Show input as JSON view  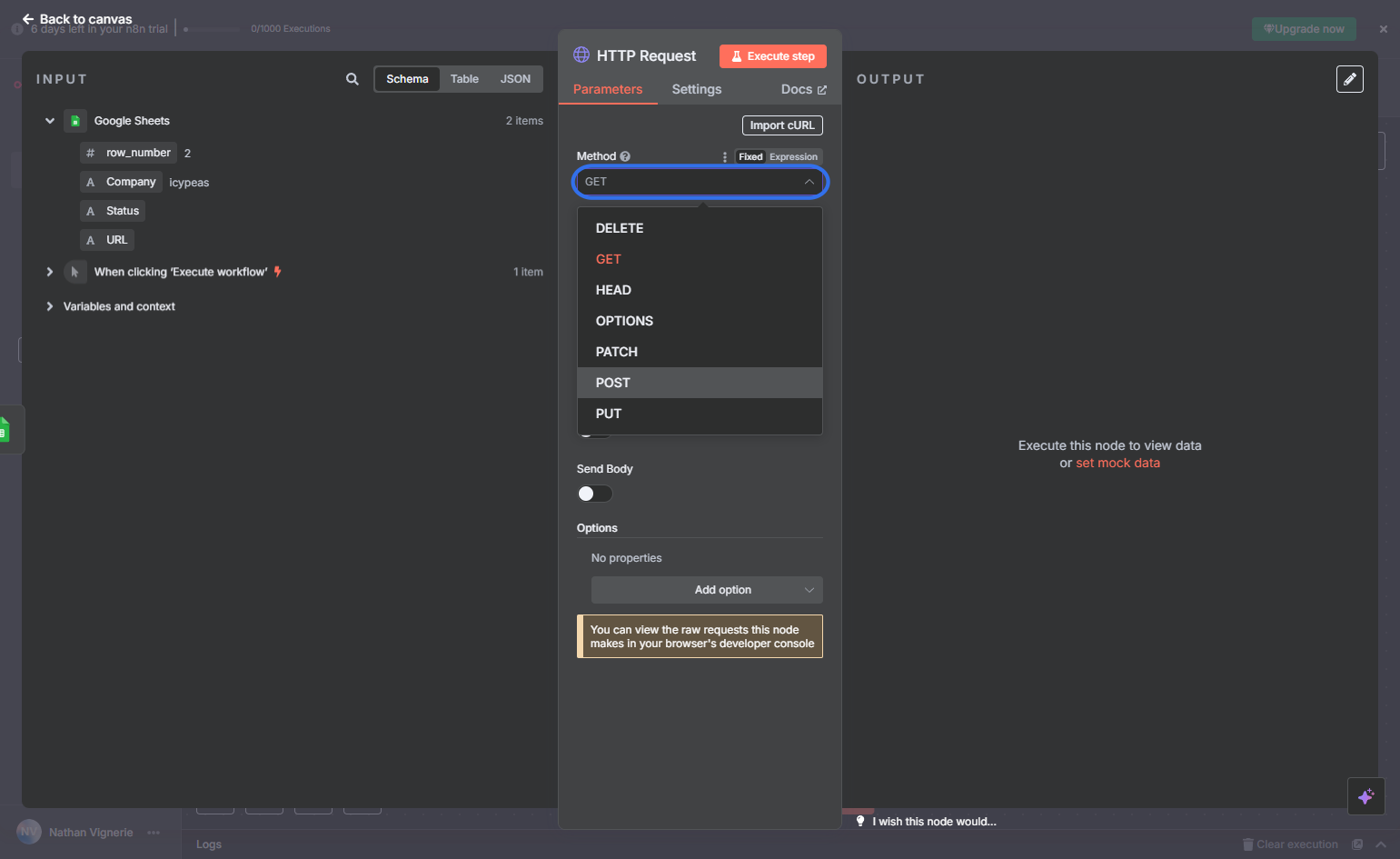tap(515, 79)
